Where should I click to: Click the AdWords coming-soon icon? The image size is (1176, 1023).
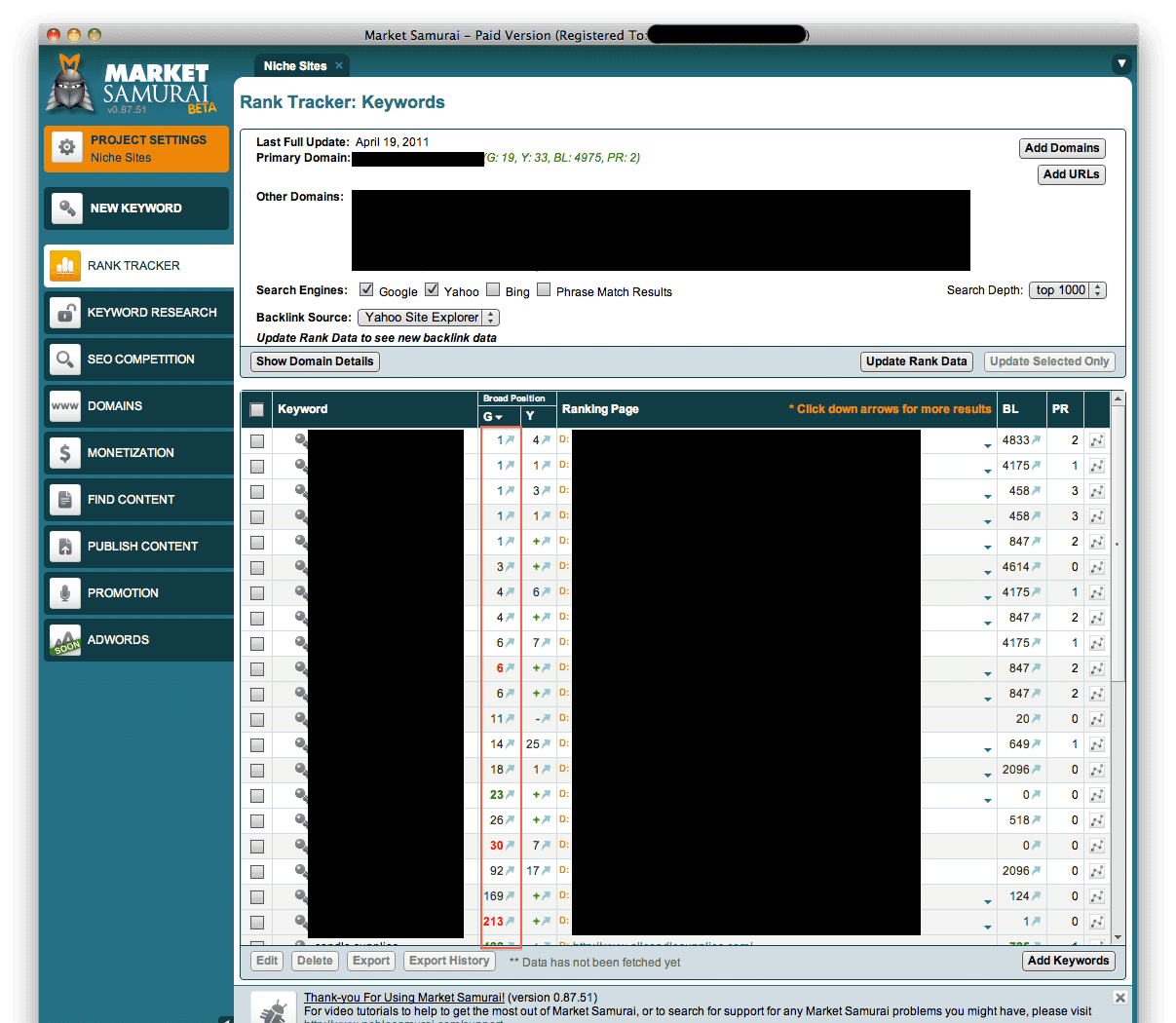coord(65,640)
